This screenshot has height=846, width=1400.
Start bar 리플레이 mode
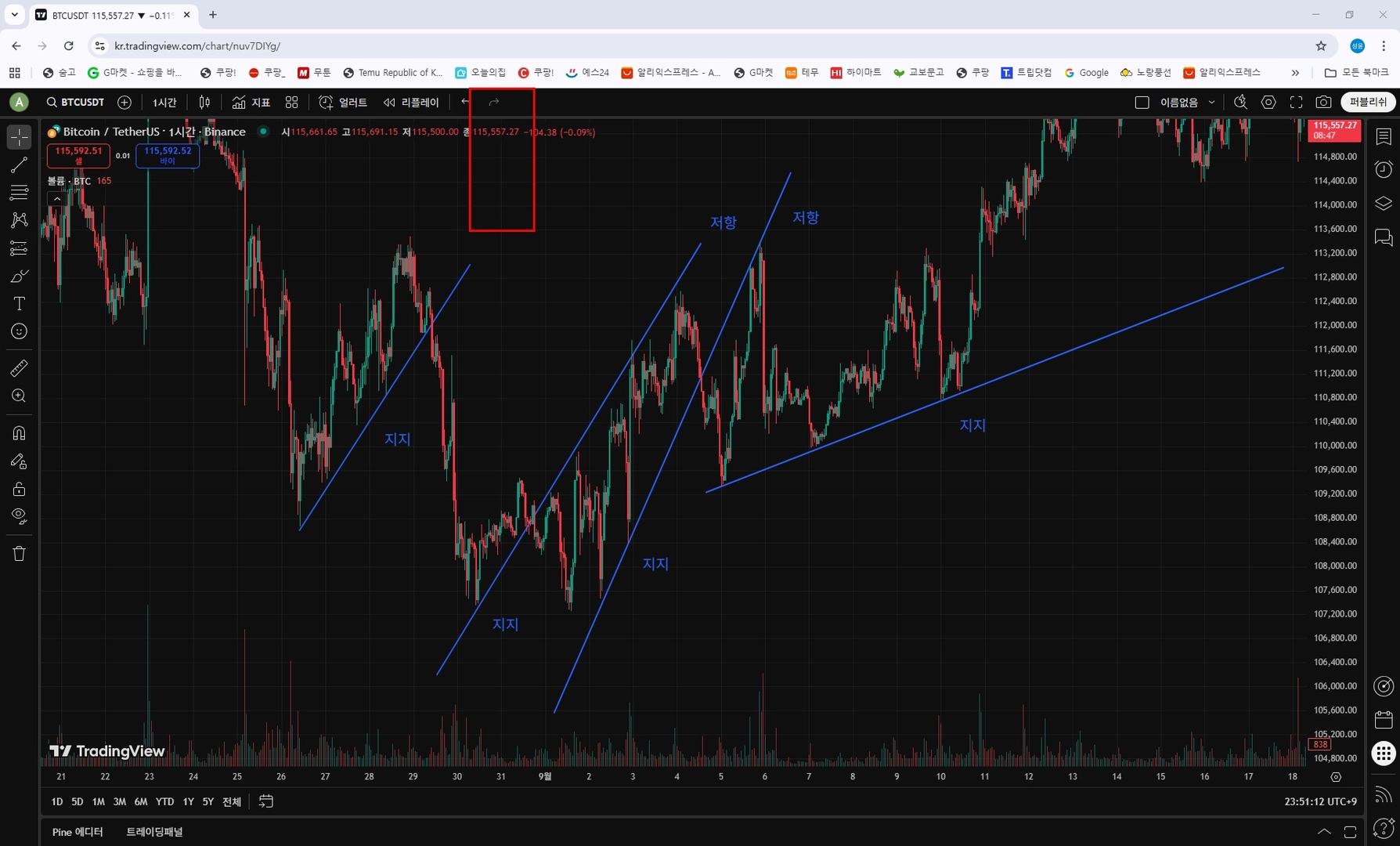click(411, 102)
